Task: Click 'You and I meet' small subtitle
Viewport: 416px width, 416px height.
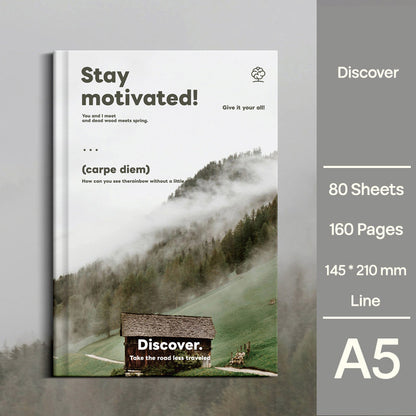Action: pyautogui.click(x=99, y=116)
